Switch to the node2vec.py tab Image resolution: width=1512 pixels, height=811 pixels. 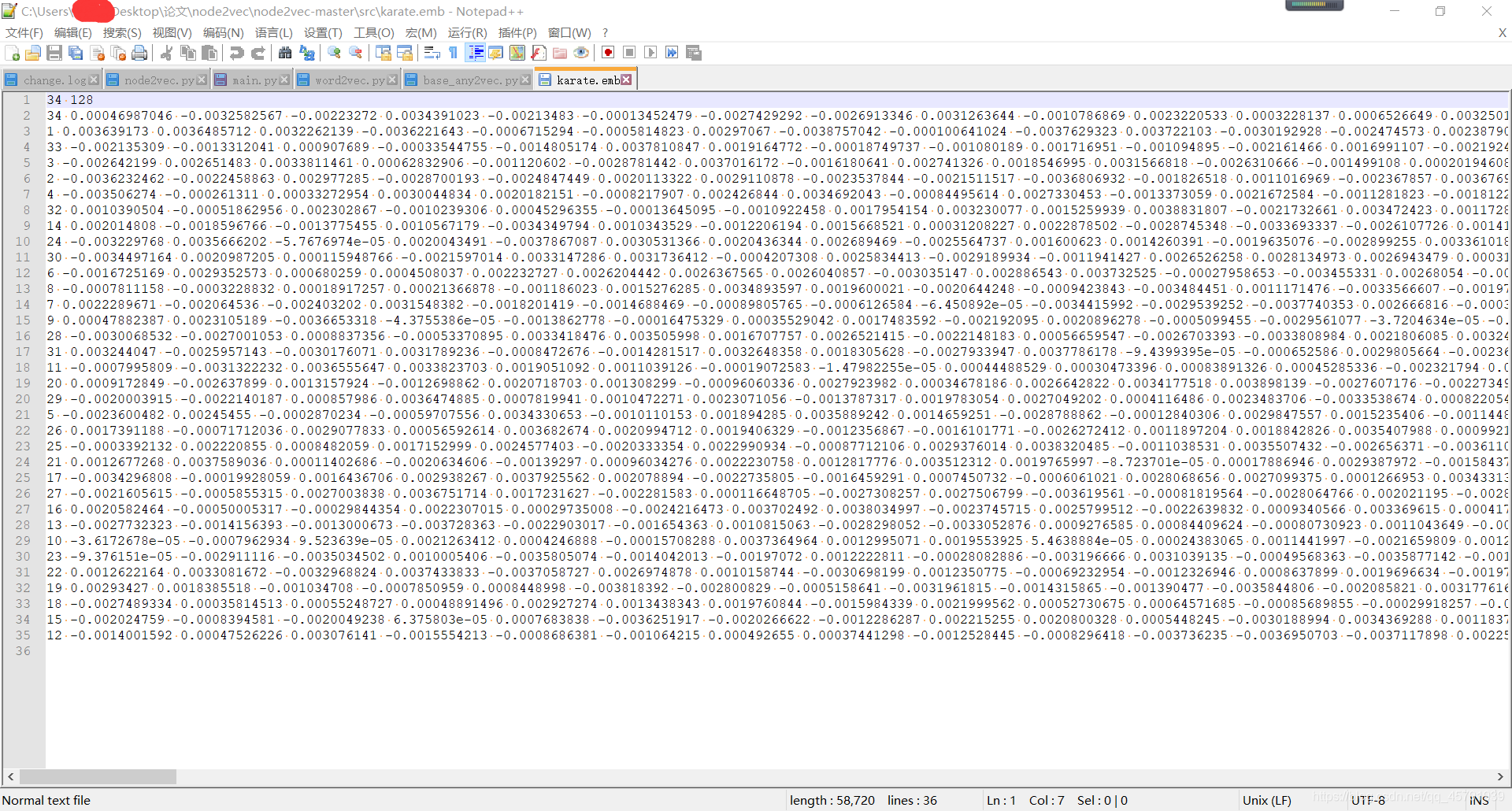click(x=159, y=80)
